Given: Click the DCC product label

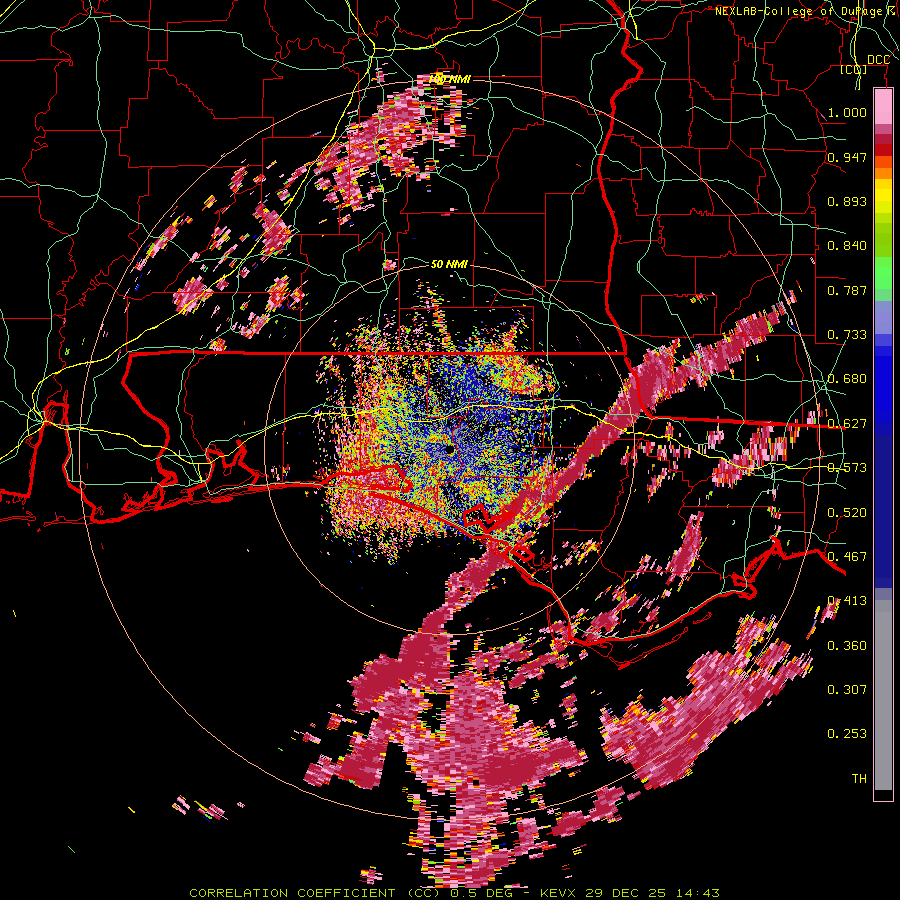Looking at the screenshot, I should pyautogui.click(x=878, y=60).
